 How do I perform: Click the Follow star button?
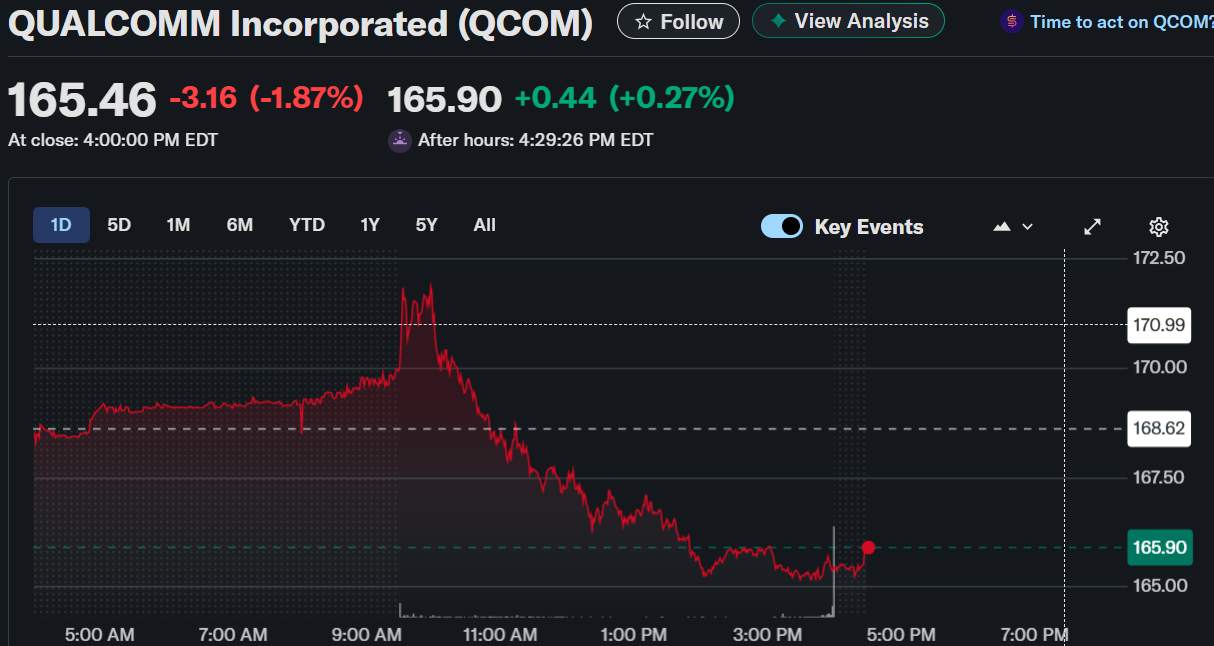[x=678, y=21]
